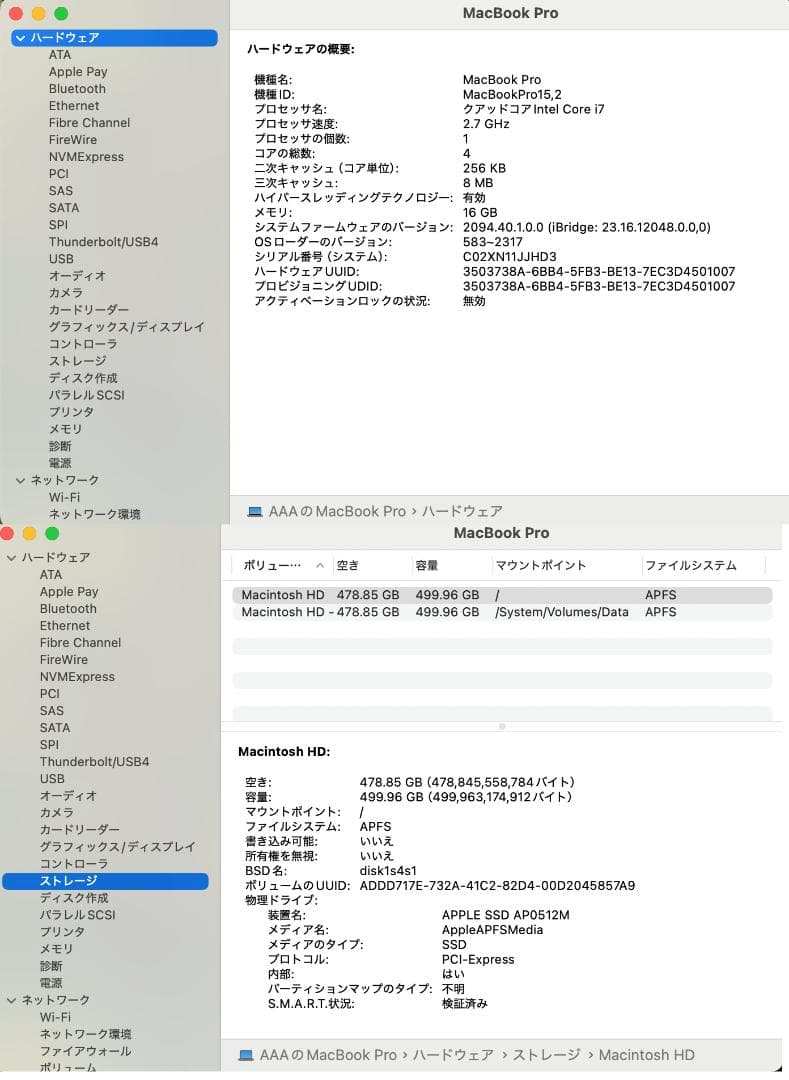The height and width of the screenshot is (1080, 789).
Task: Select コントローラ in bottom window sidebar
Action: [x=74, y=864]
